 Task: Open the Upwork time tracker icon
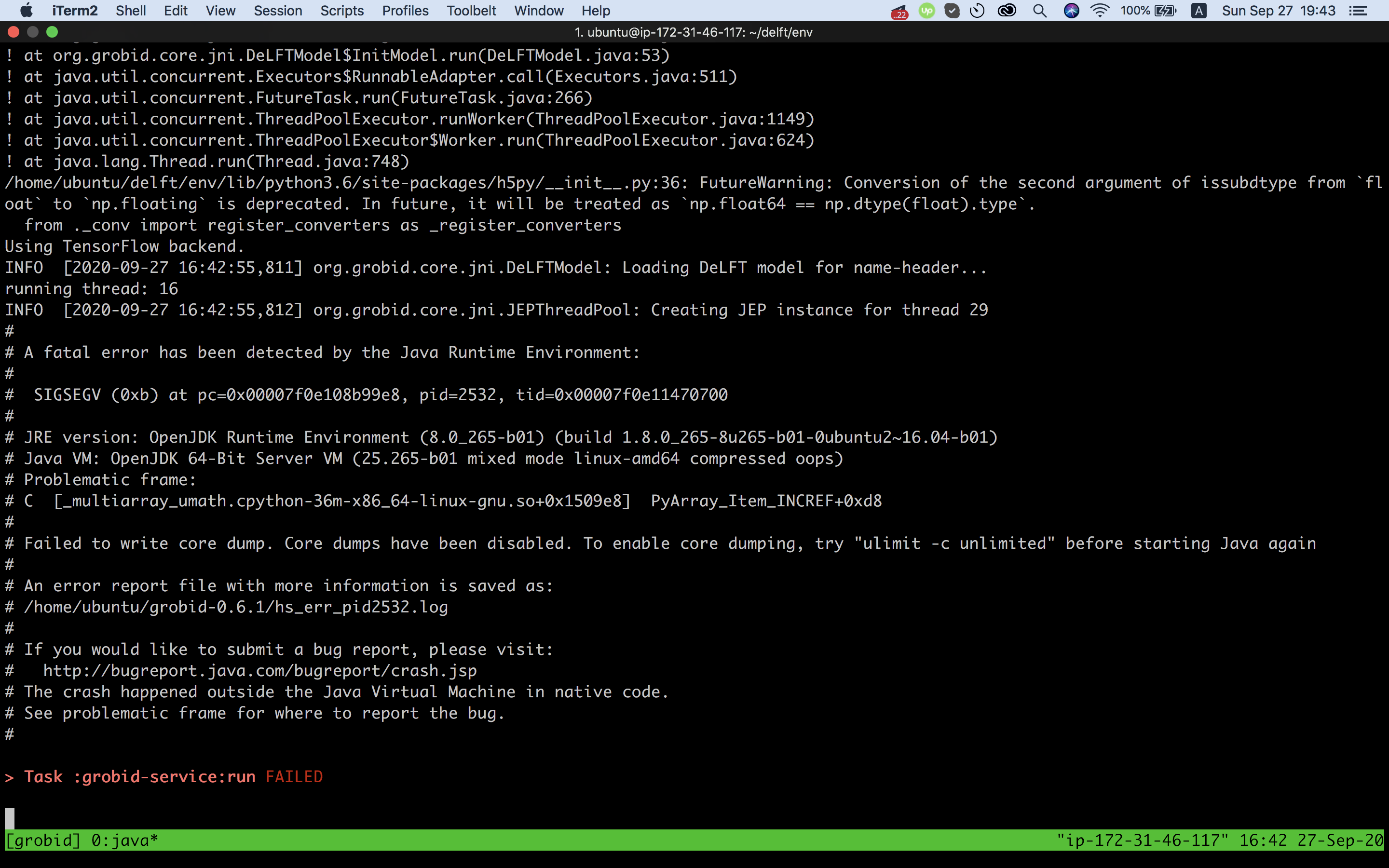point(926,10)
